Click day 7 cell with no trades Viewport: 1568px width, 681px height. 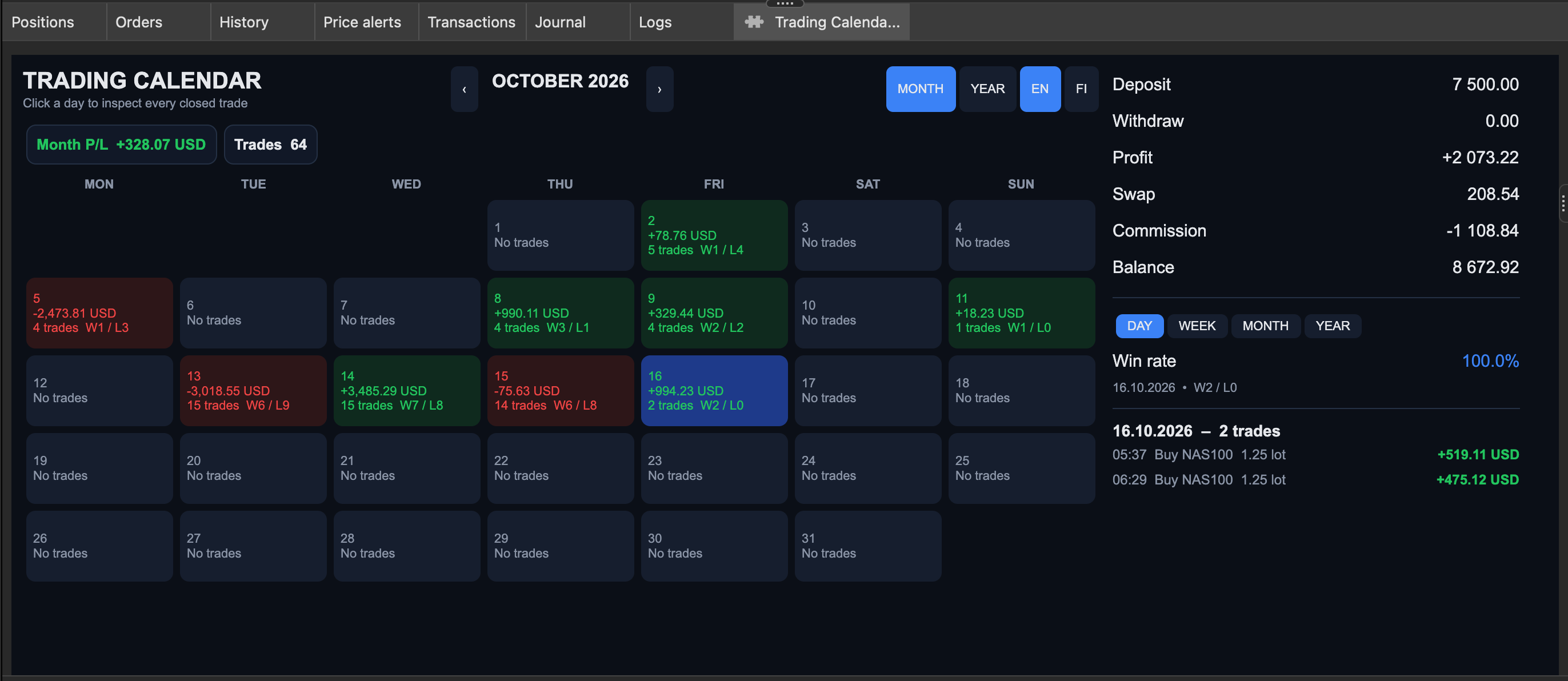click(407, 313)
